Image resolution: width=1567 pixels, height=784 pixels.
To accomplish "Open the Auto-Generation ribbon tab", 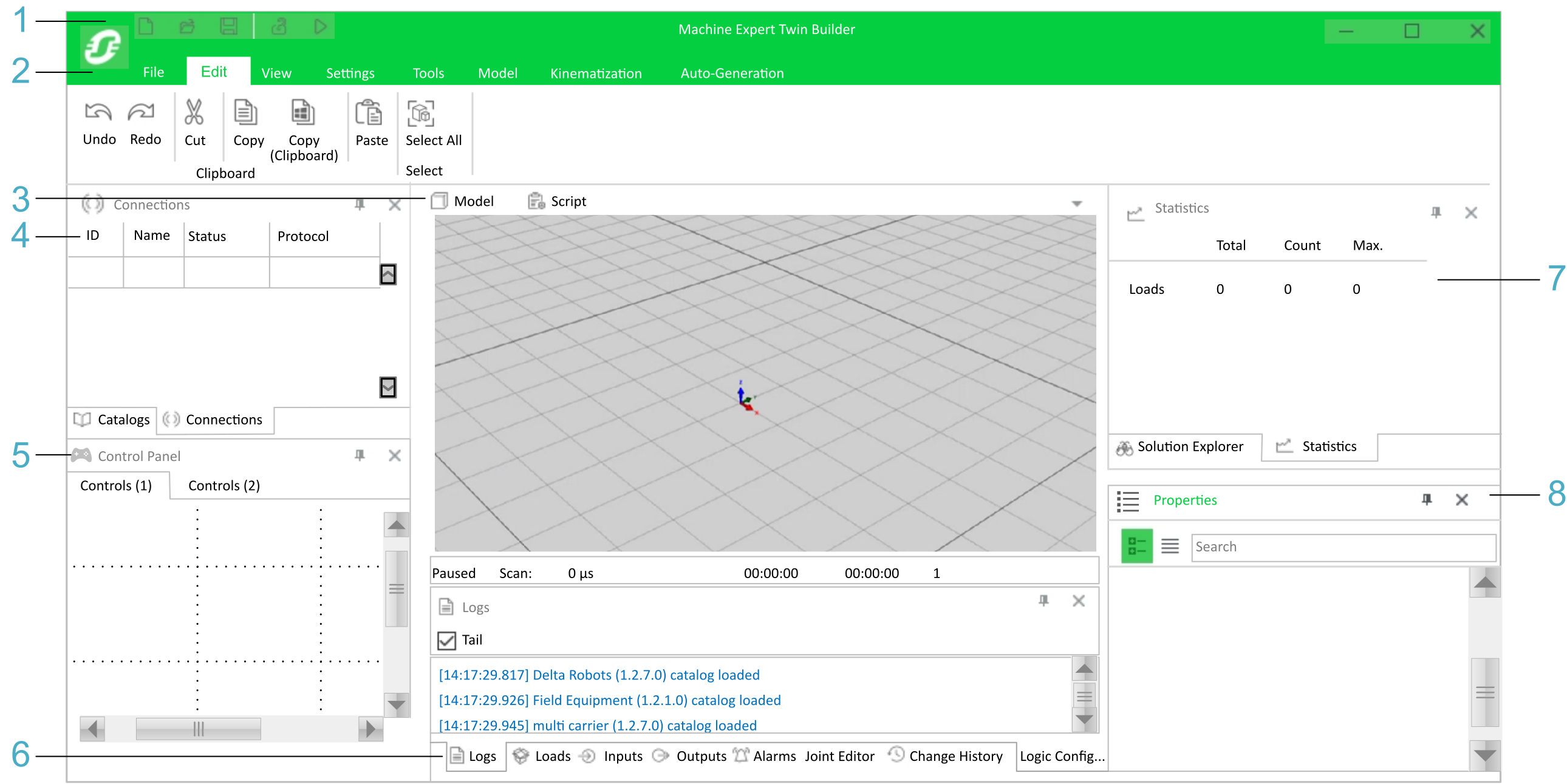I will pyautogui.click(x=732, y=73).
